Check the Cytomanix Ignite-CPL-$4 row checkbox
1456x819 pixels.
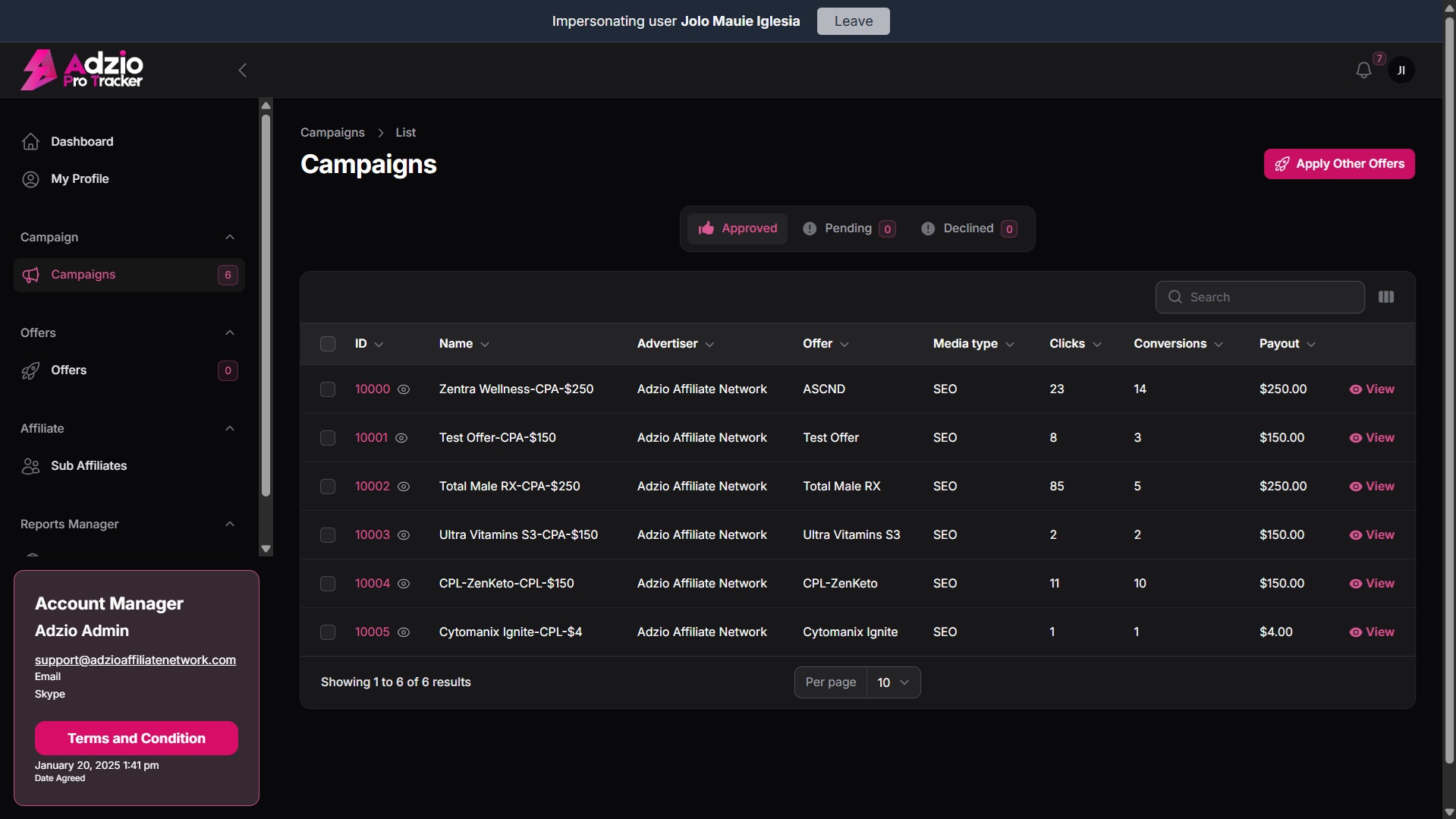click(x=328, y=632)
